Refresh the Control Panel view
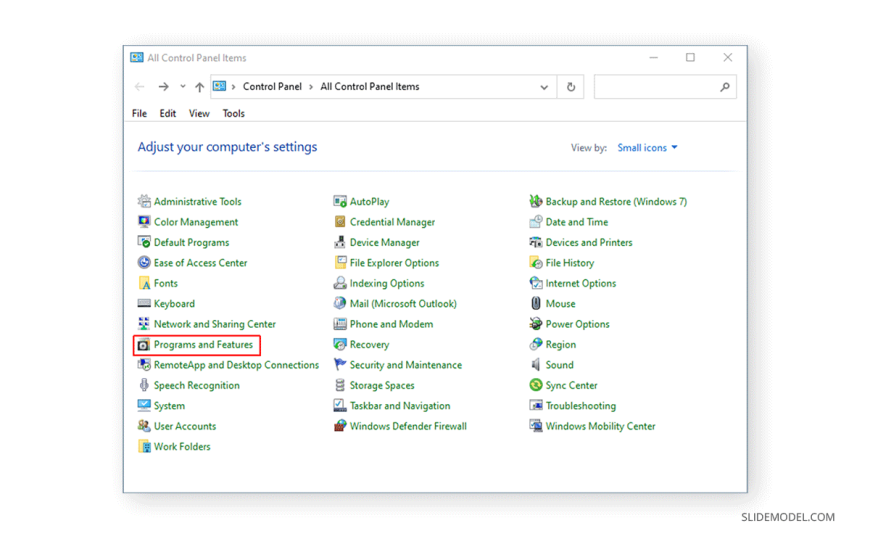 tap(571, 87)
